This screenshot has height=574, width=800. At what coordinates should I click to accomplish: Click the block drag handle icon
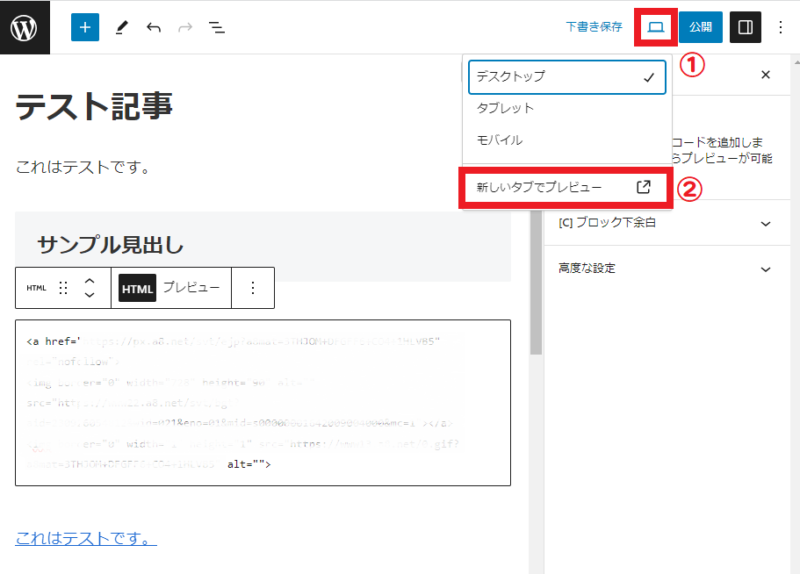tap(63, 288)
